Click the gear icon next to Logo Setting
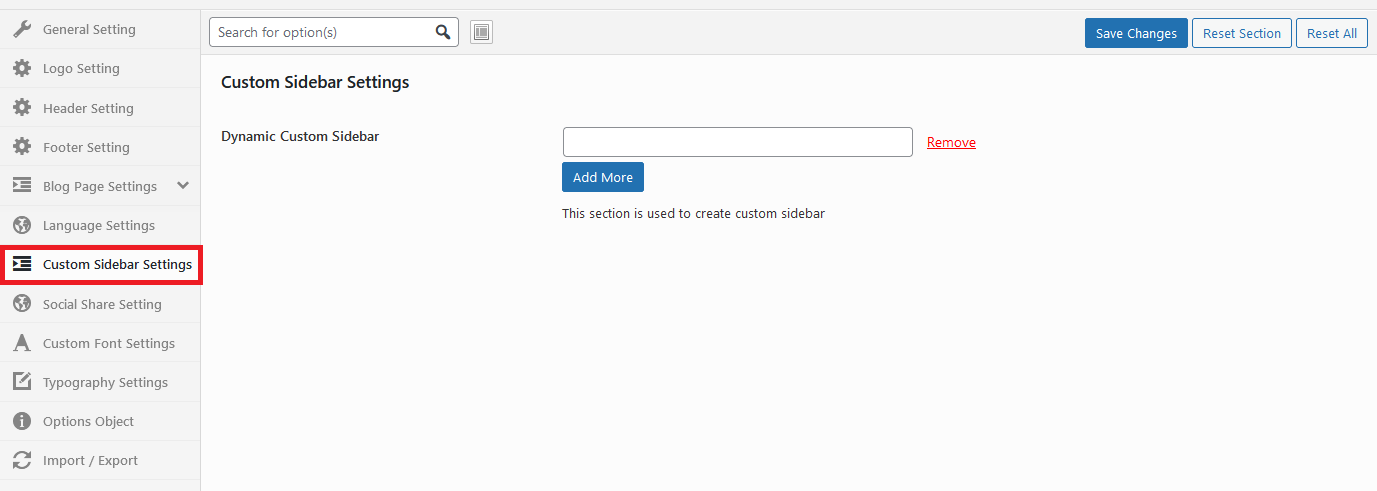Image resolution: width=1377 pixels, height=491 pixels. (21, 68)
